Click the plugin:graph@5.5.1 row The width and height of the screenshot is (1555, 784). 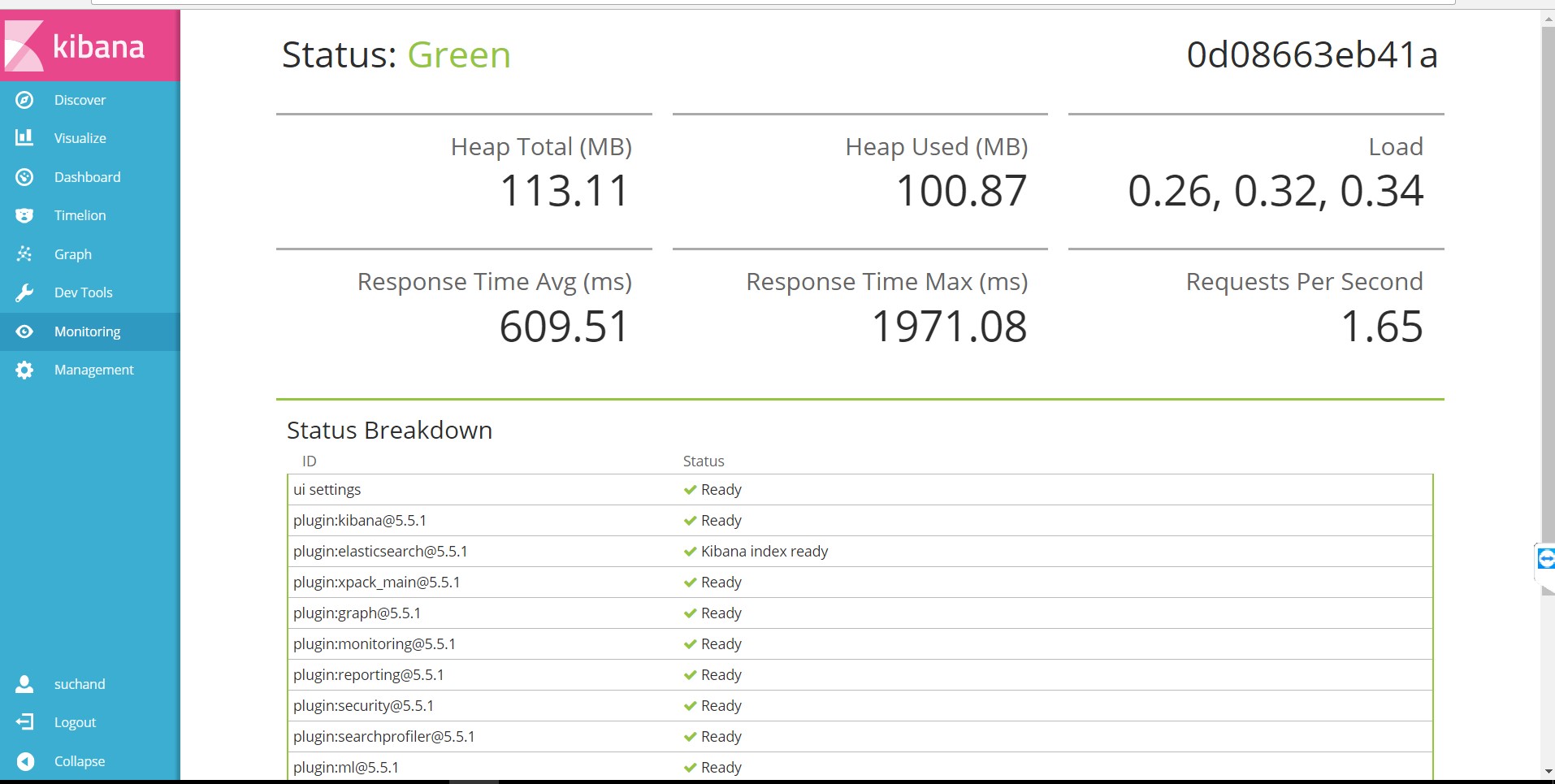[x=860, y=613]
